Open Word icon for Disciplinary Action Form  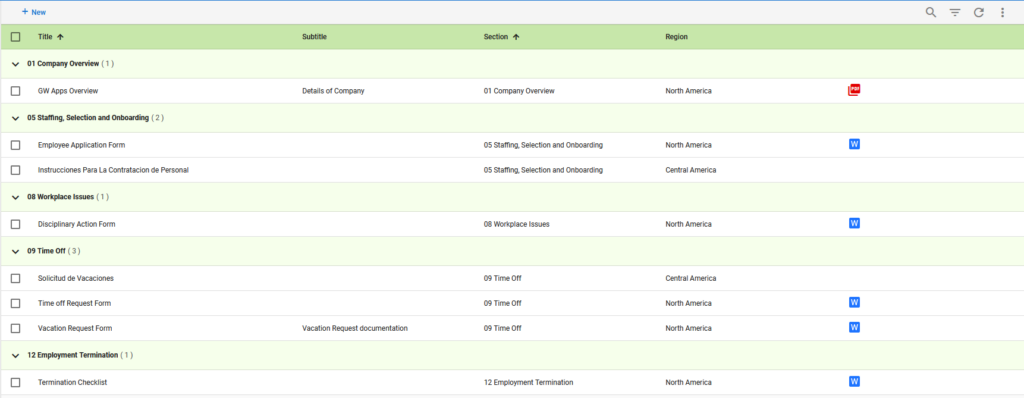tap(854, 223)
